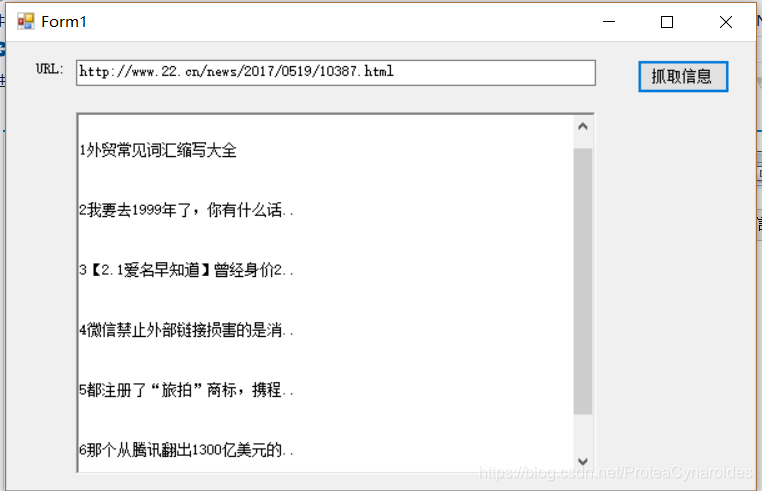Maximize the Form1 window

pyautogui.click(x=667, y=22)
